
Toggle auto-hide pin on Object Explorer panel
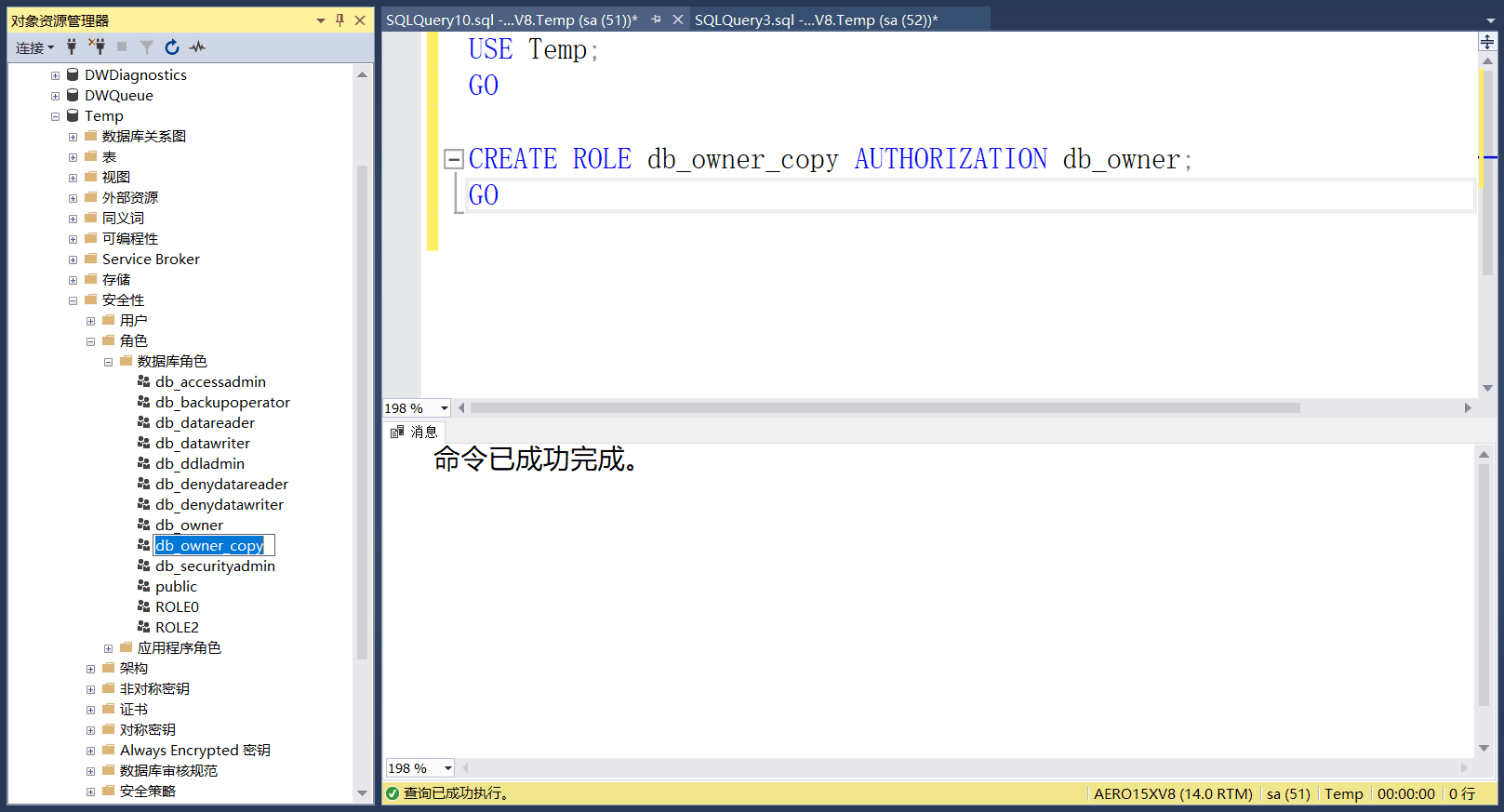point(340,20)
